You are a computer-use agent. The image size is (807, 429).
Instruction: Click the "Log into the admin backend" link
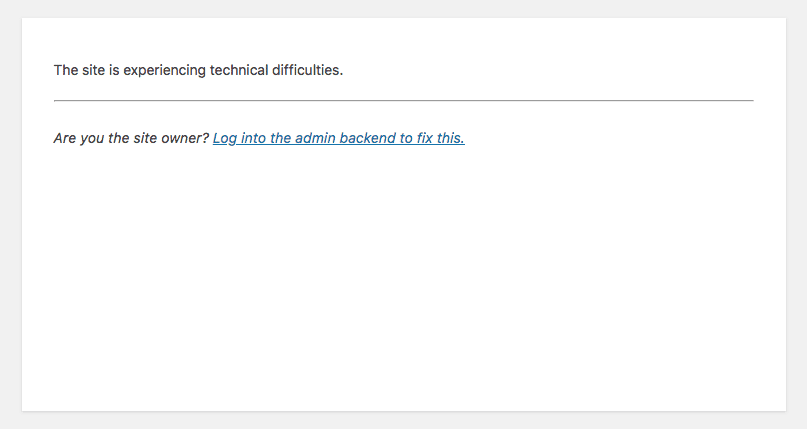click(338, 138)
